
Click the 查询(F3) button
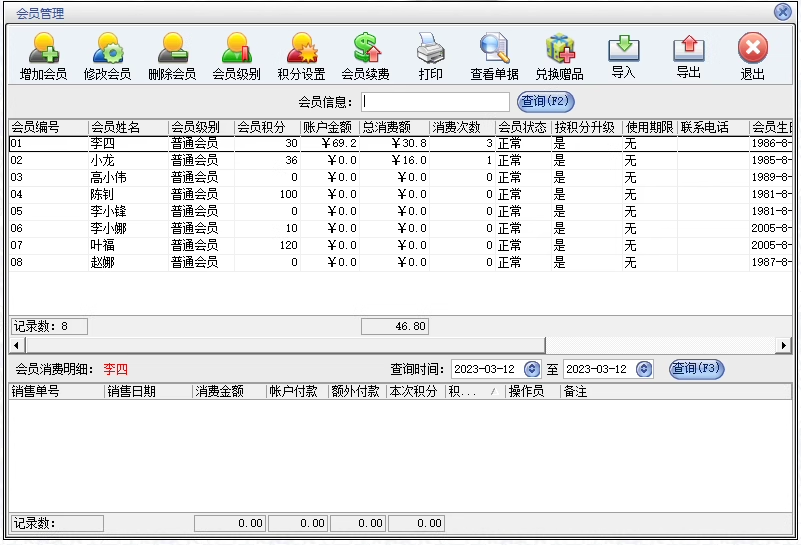(697, 368)
